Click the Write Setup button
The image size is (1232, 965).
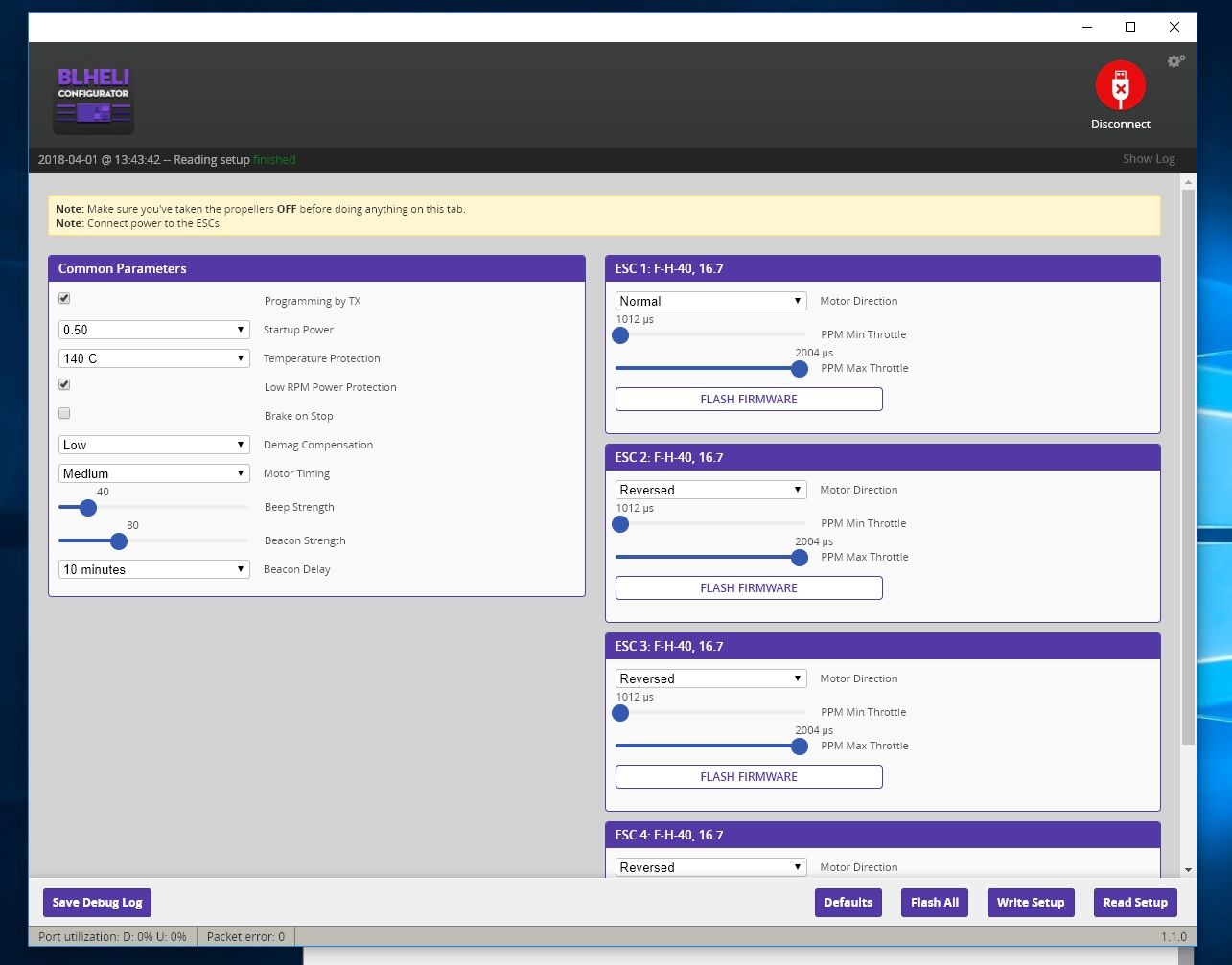[1031, 903]
